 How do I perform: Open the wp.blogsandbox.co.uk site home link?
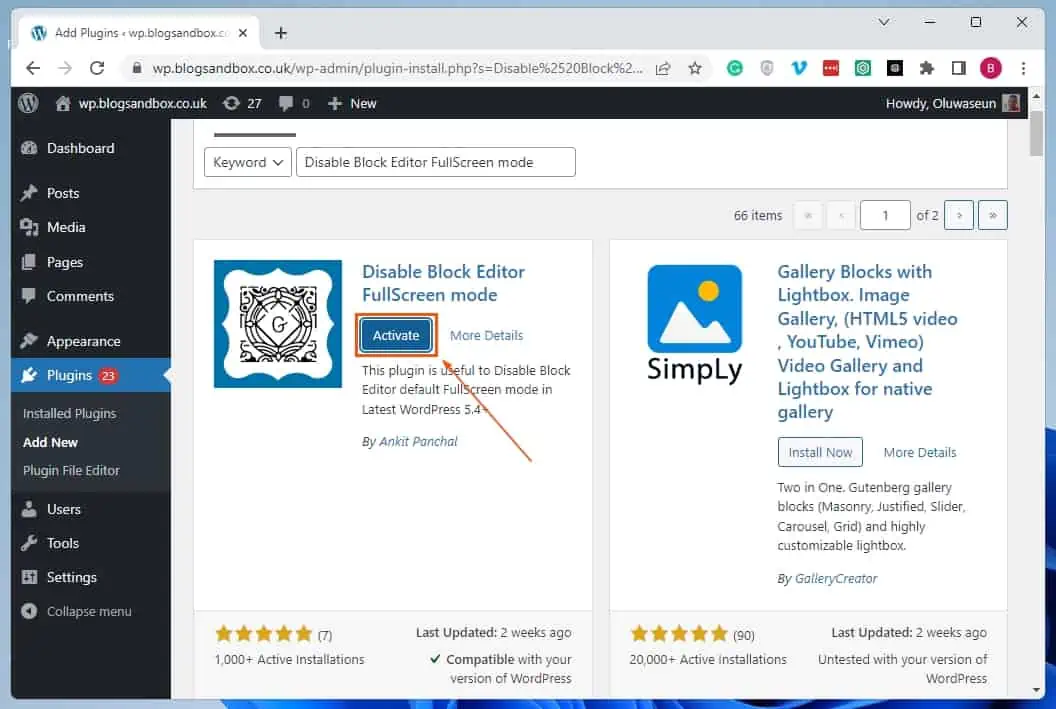[131, 103]
